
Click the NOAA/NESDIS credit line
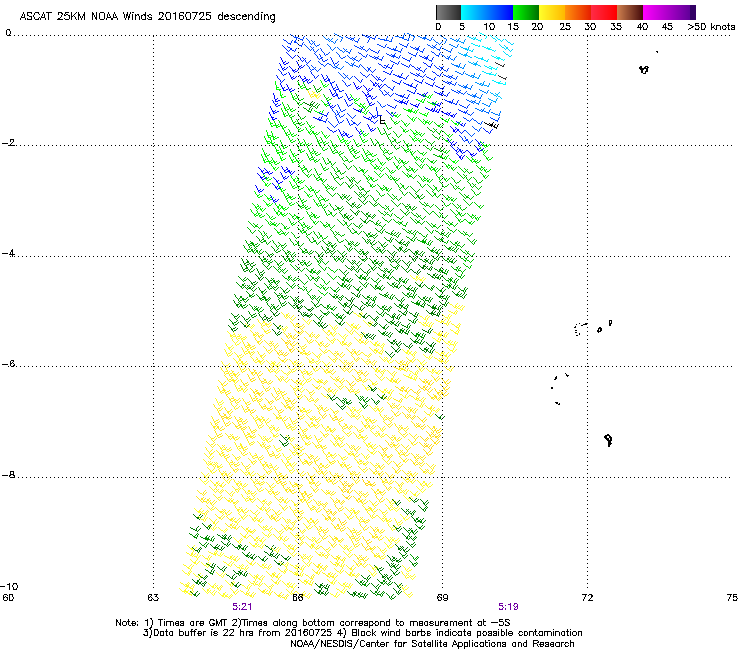[x=432, y=644]
